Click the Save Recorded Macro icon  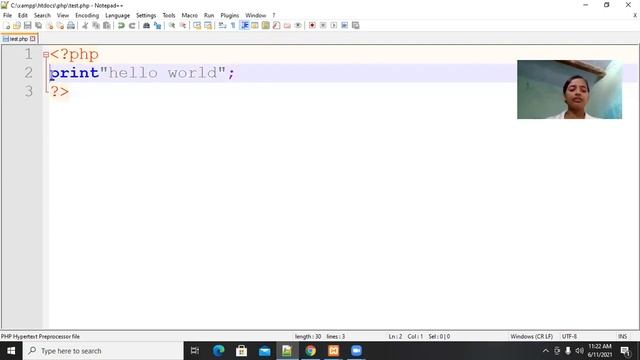click(x=356, y=25)
